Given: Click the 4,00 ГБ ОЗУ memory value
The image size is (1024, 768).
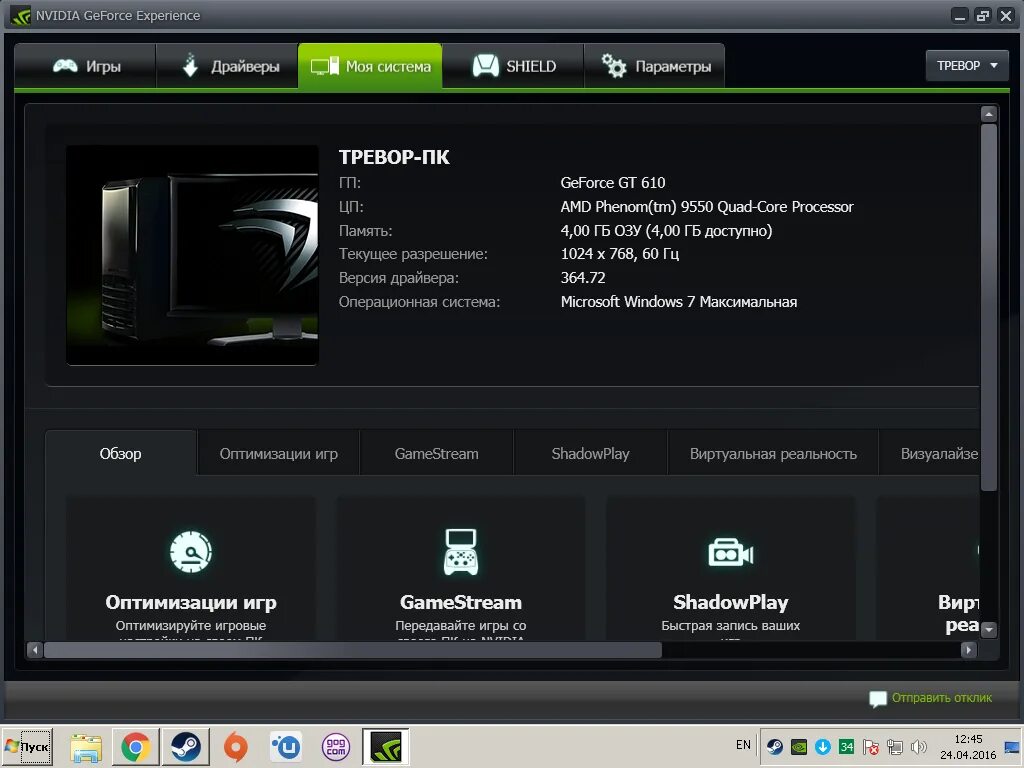Looking at the screenshot, I should [x=666, y=231].
